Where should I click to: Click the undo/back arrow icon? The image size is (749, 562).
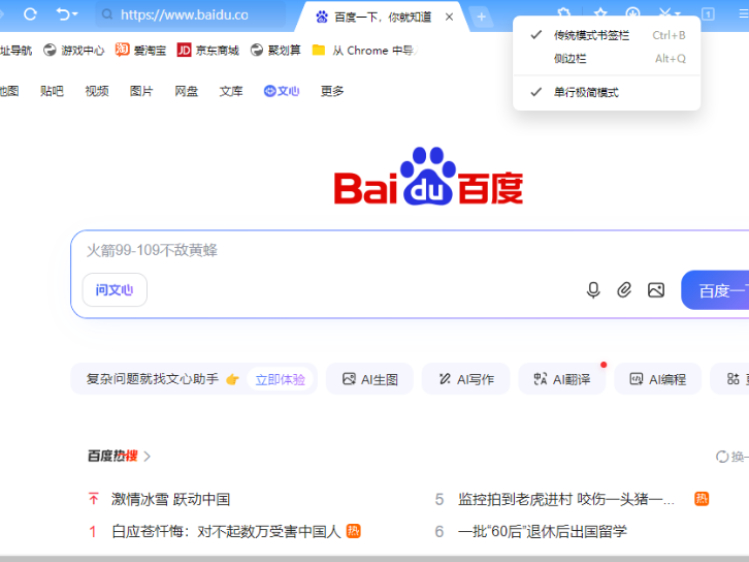pyautogui.click(x=62, y=15)
